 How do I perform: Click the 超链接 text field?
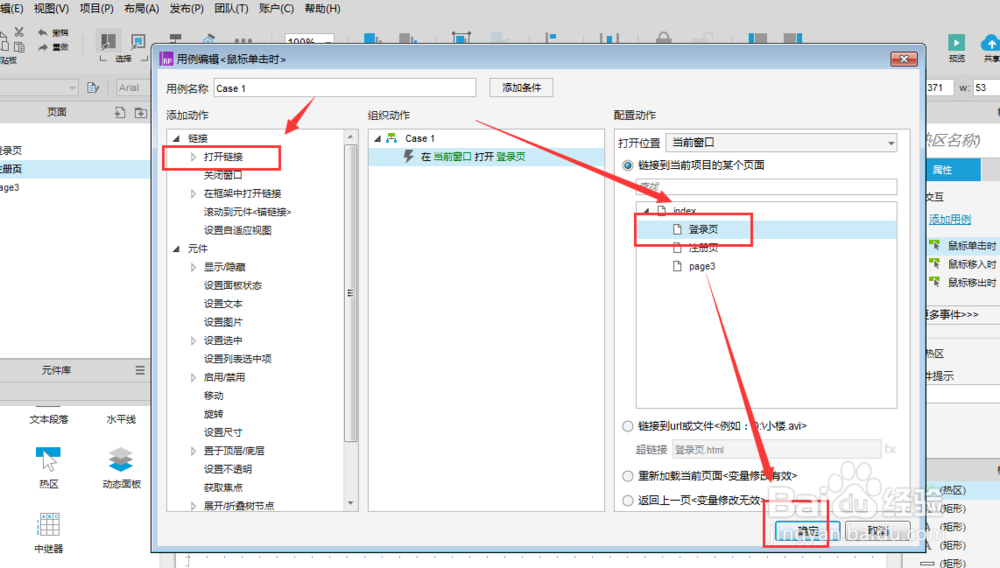pyautogui.click(x=776, y=449)
